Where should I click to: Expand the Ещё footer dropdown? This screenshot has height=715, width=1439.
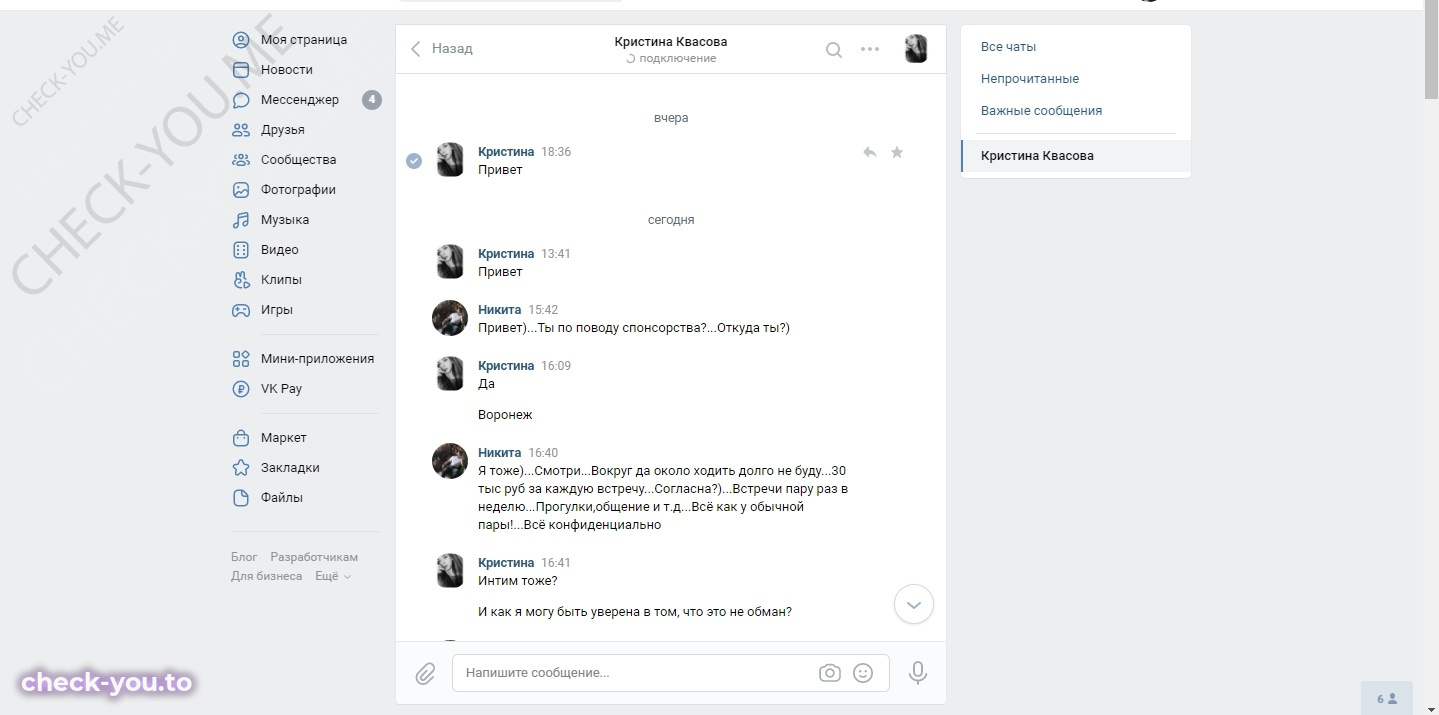point(333,576)
